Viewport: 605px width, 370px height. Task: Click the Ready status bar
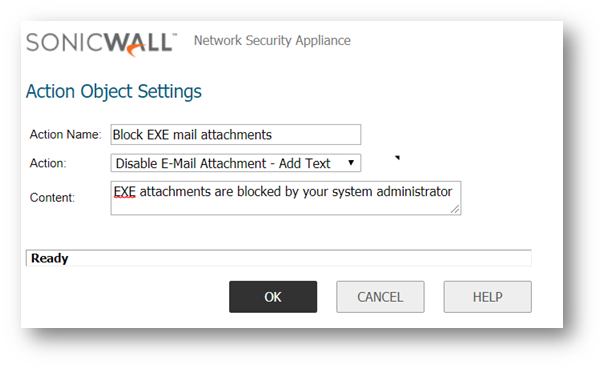279,258
